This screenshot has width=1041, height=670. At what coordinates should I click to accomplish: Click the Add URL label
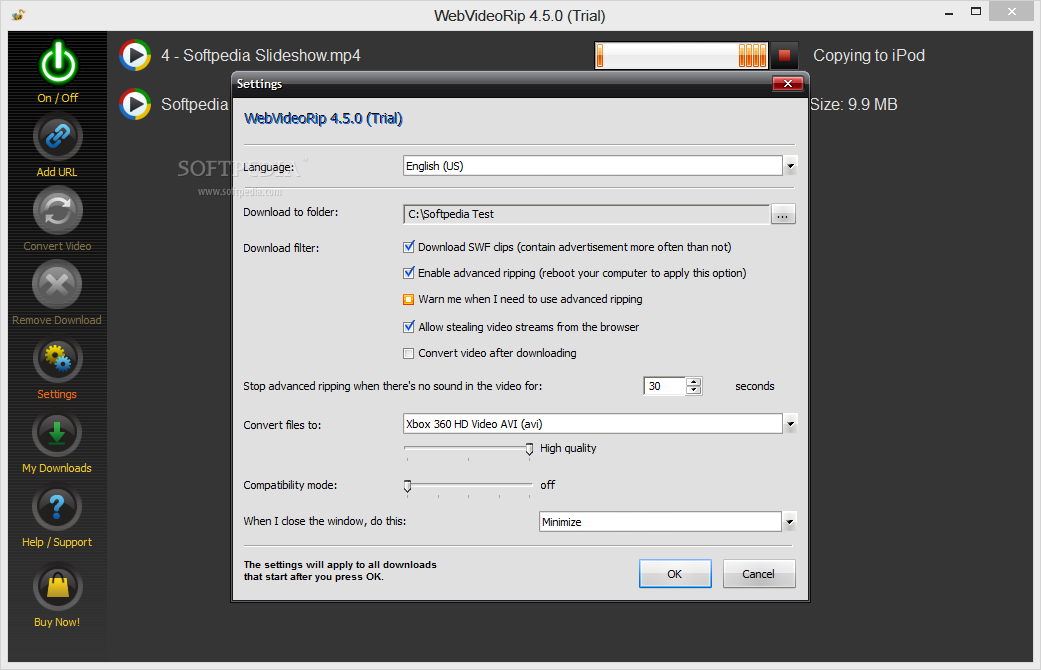point(57,172)
